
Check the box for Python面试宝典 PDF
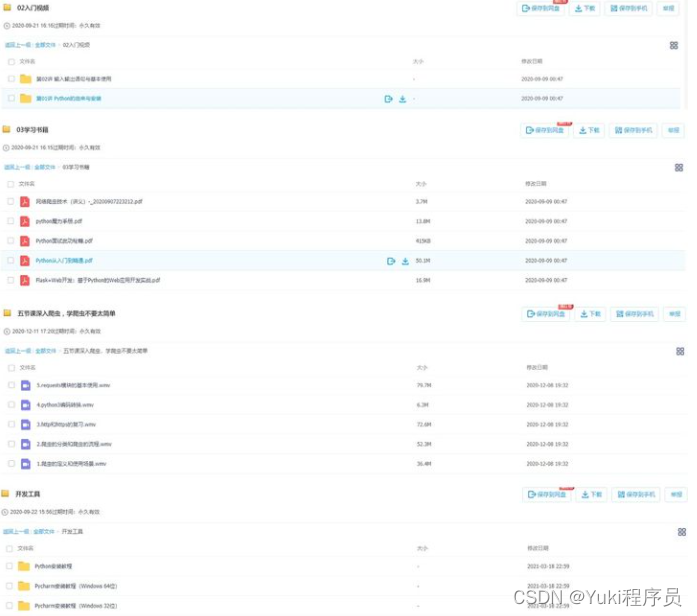pyautogui.click(x=11, y=241)
